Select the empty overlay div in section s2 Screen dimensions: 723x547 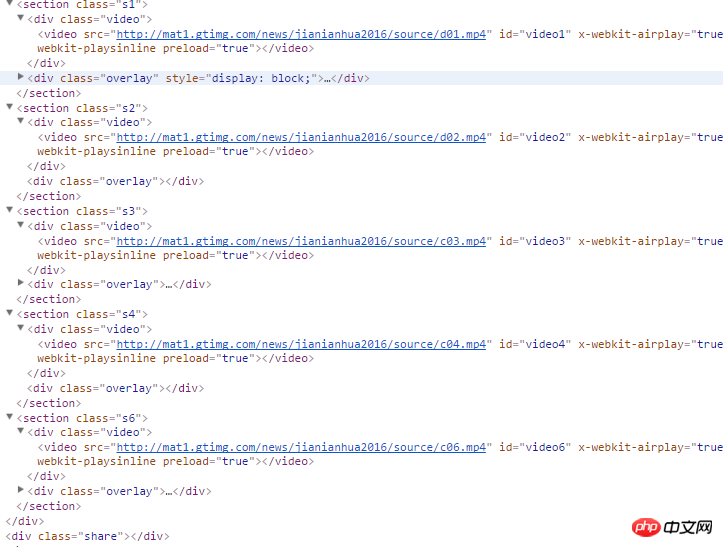(x=116, y=181)
